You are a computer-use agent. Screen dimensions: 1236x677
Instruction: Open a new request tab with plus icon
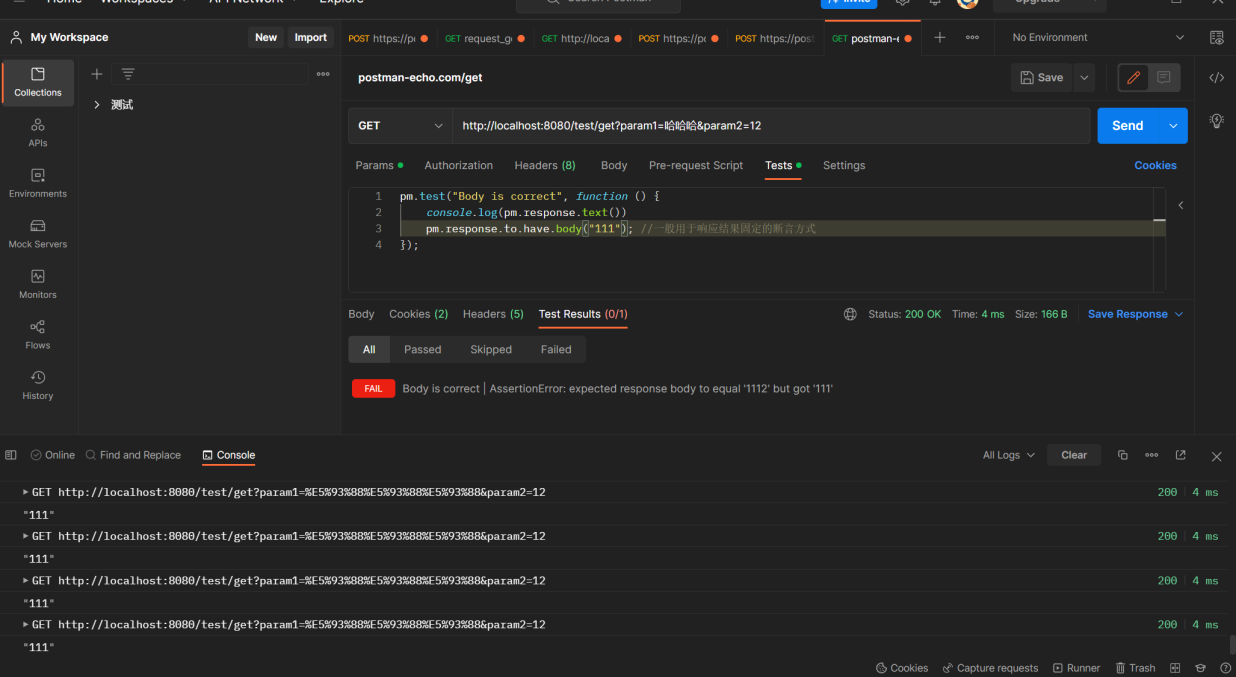click(939, 38)
